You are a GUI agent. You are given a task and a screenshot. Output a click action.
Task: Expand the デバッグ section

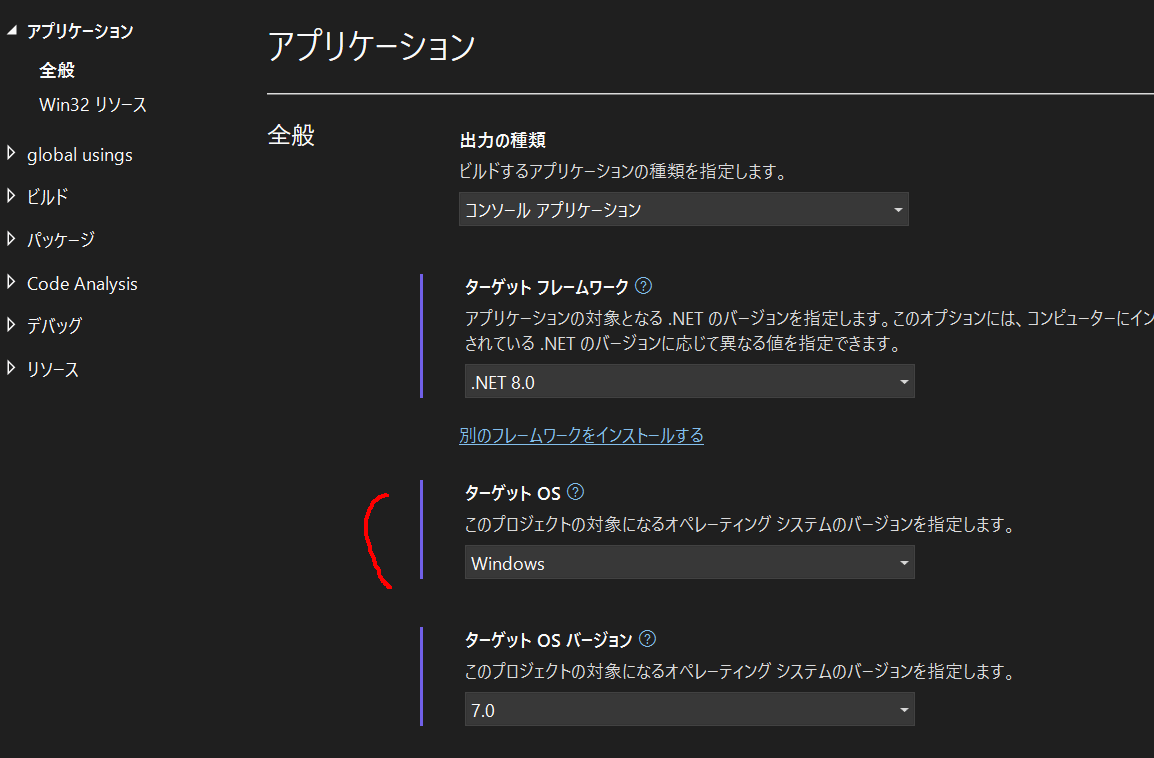pyautogui.click(x=11, y=325)
